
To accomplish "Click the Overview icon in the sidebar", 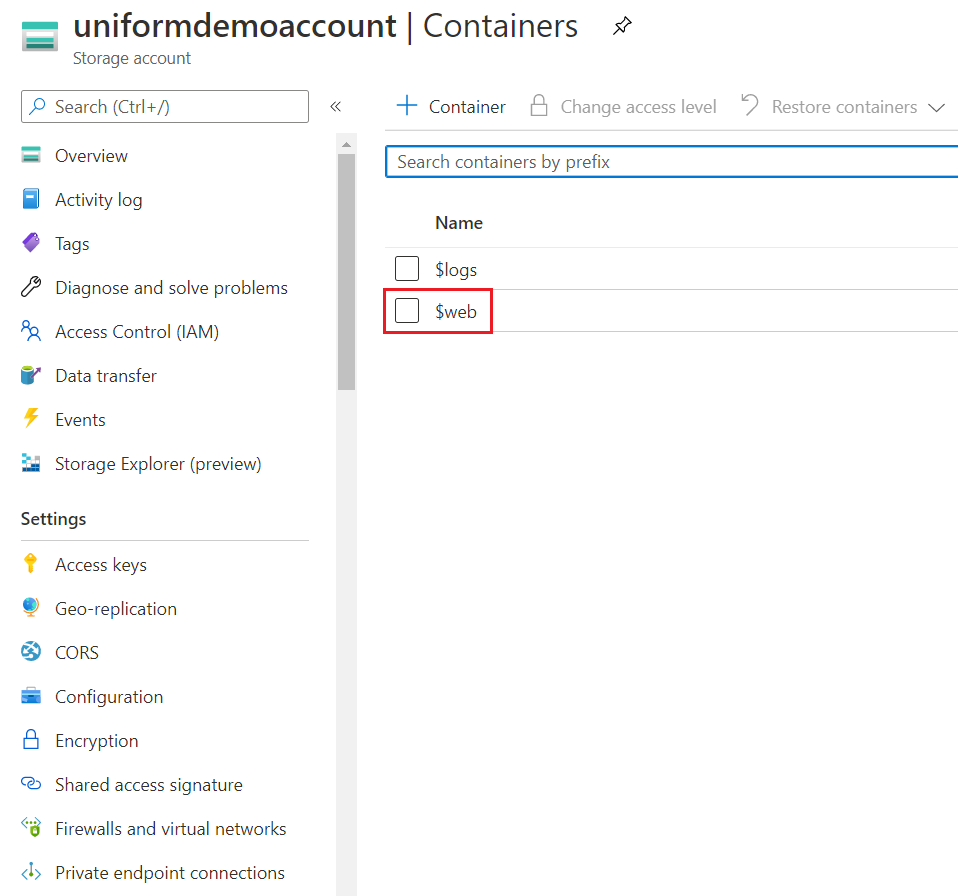I will 31,155.
